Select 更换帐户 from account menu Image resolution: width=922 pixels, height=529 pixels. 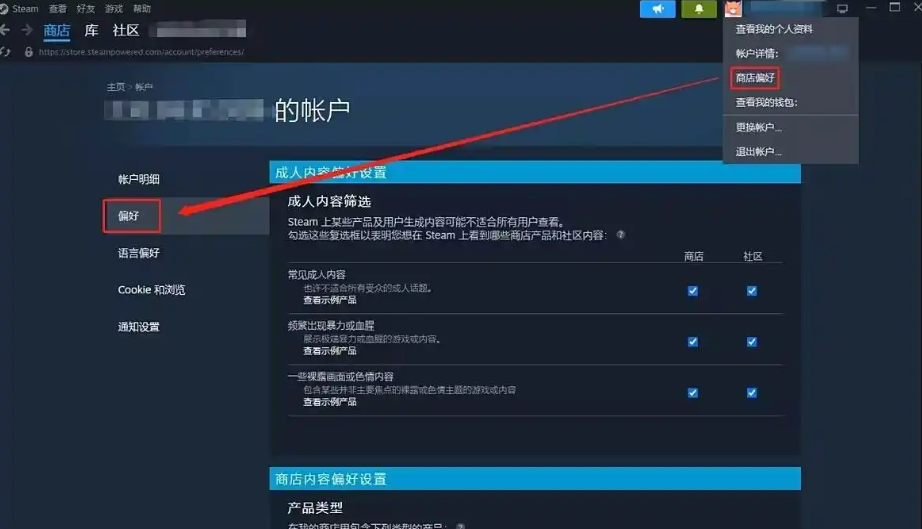pos(759,127)
